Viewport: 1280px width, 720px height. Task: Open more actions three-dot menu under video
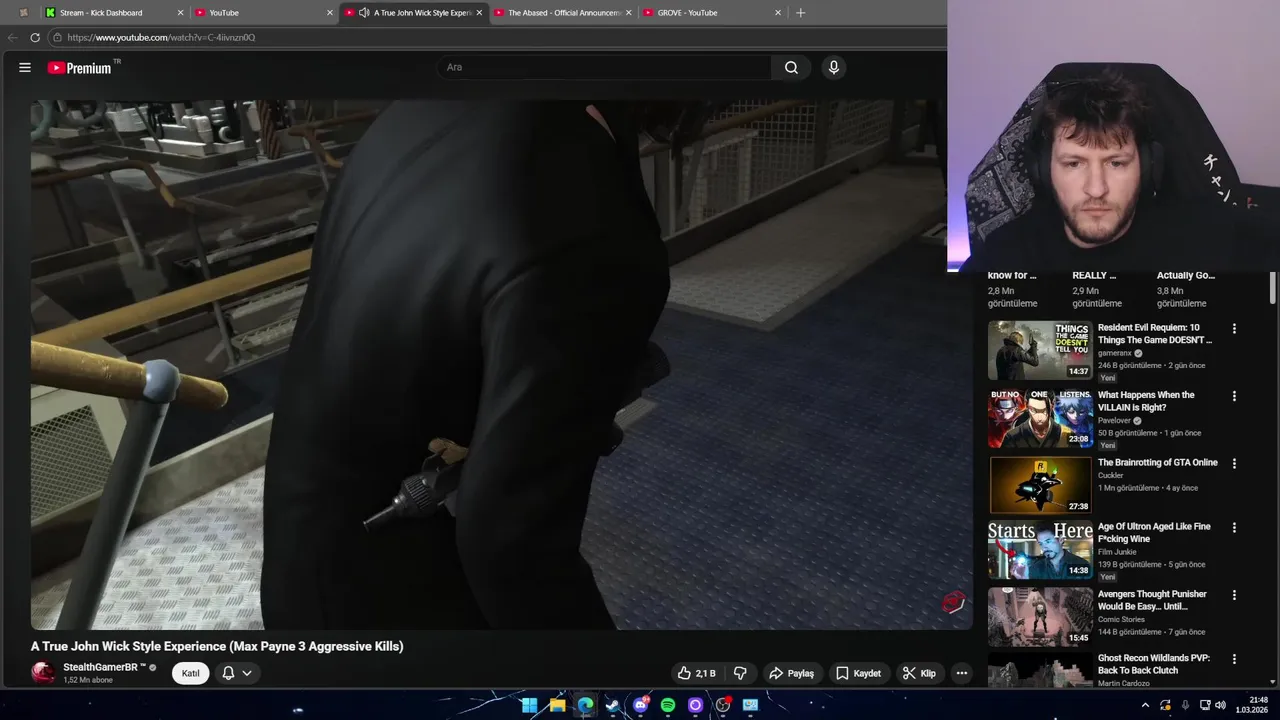point(961,673)
